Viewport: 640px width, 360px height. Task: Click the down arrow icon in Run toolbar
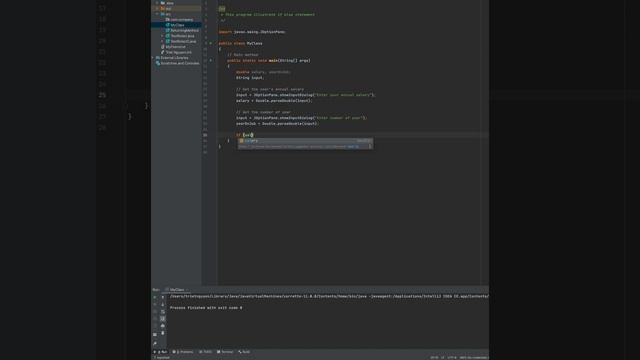[x=163, y=304]
